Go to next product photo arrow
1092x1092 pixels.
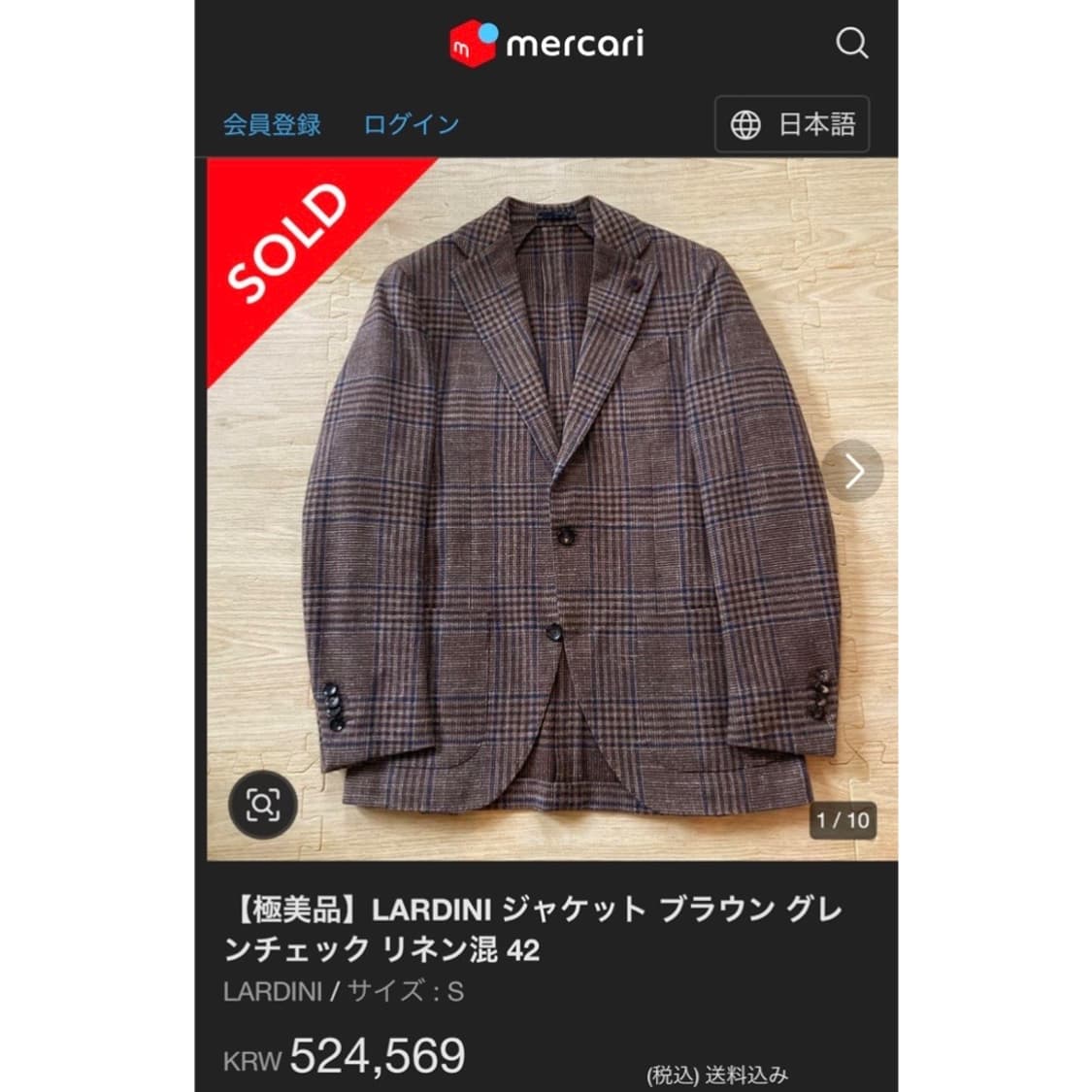tap(852, 471)
